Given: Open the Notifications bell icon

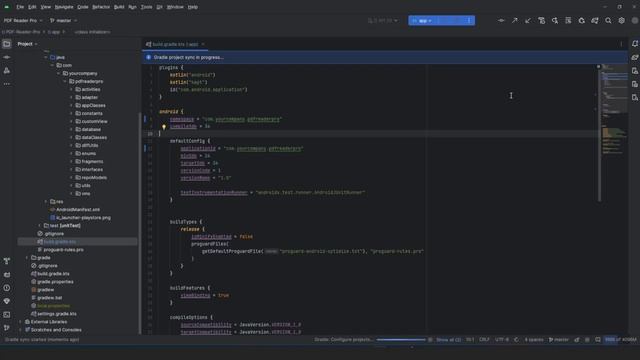Looking at the screenshot, I should [635, 44].
